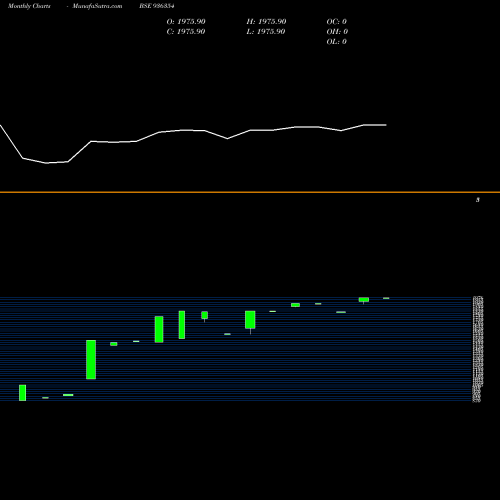
Task: Select the BSE symbol code text
Action: coord(157,6)
